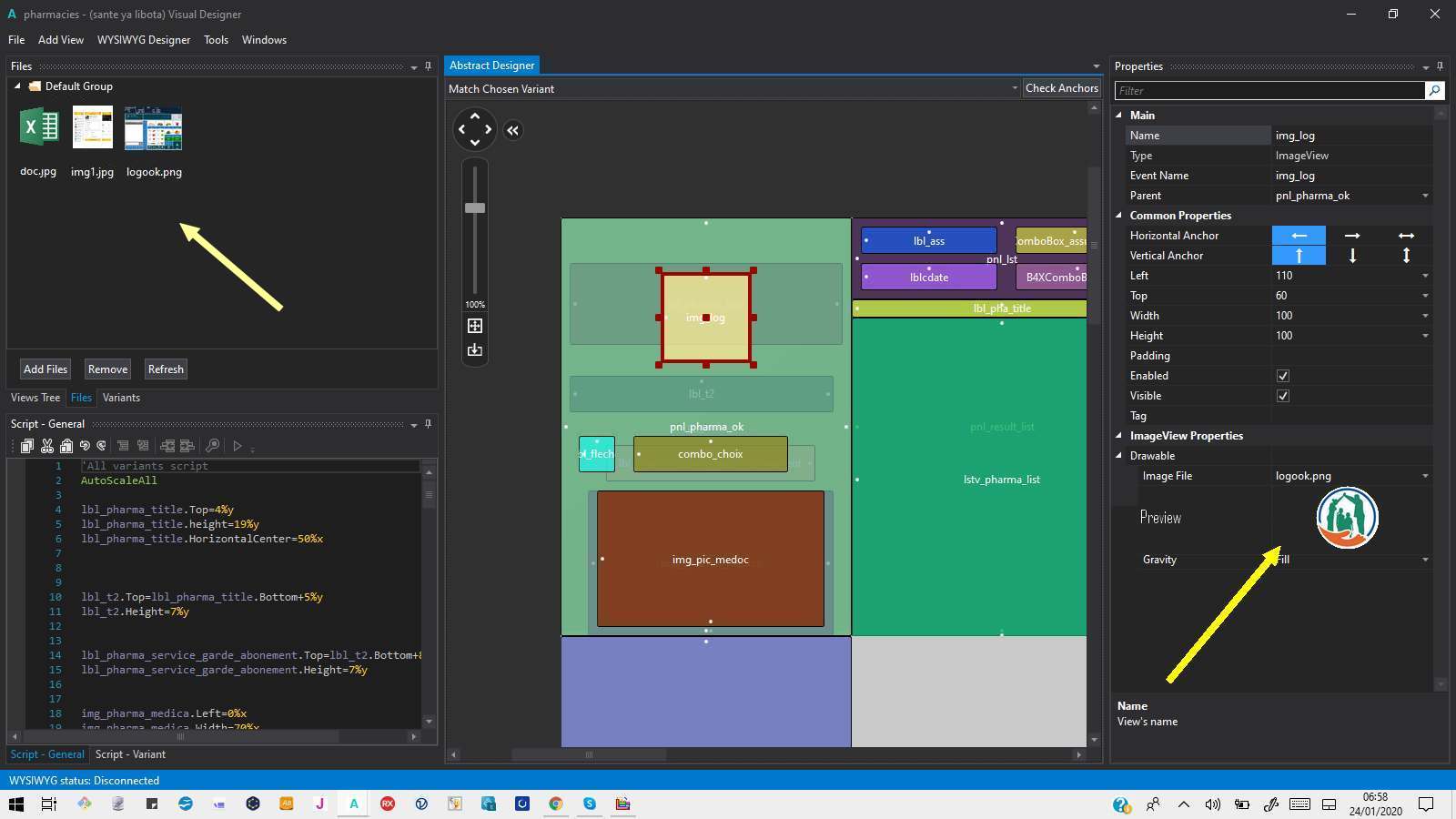Select the combo_choix view in designer

pos(711,454)
